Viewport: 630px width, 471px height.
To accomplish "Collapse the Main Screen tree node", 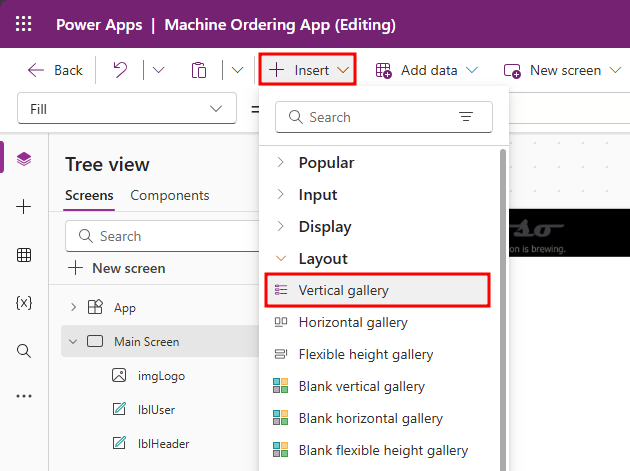I will tap(73, 342).
